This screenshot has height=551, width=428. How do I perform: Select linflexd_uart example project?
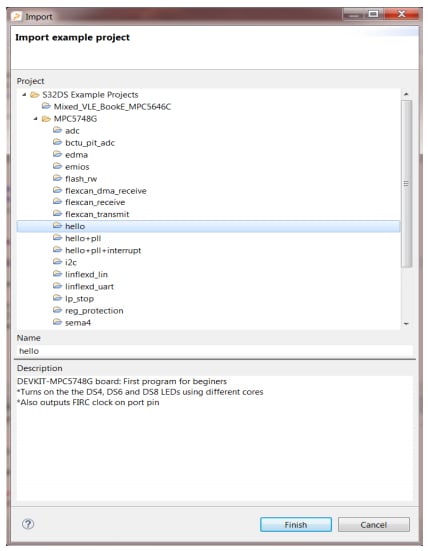[89, 286]
